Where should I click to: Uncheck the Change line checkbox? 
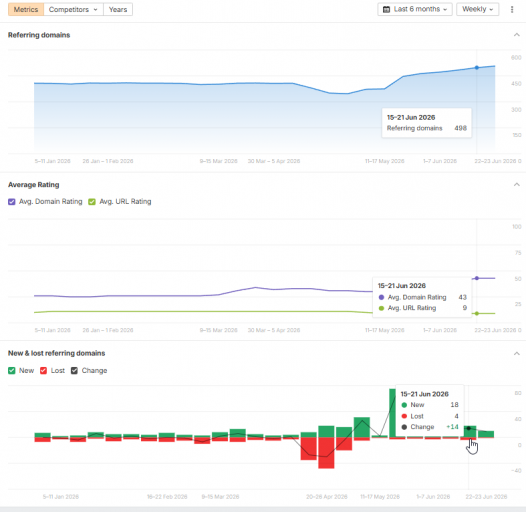pos(74,370)
